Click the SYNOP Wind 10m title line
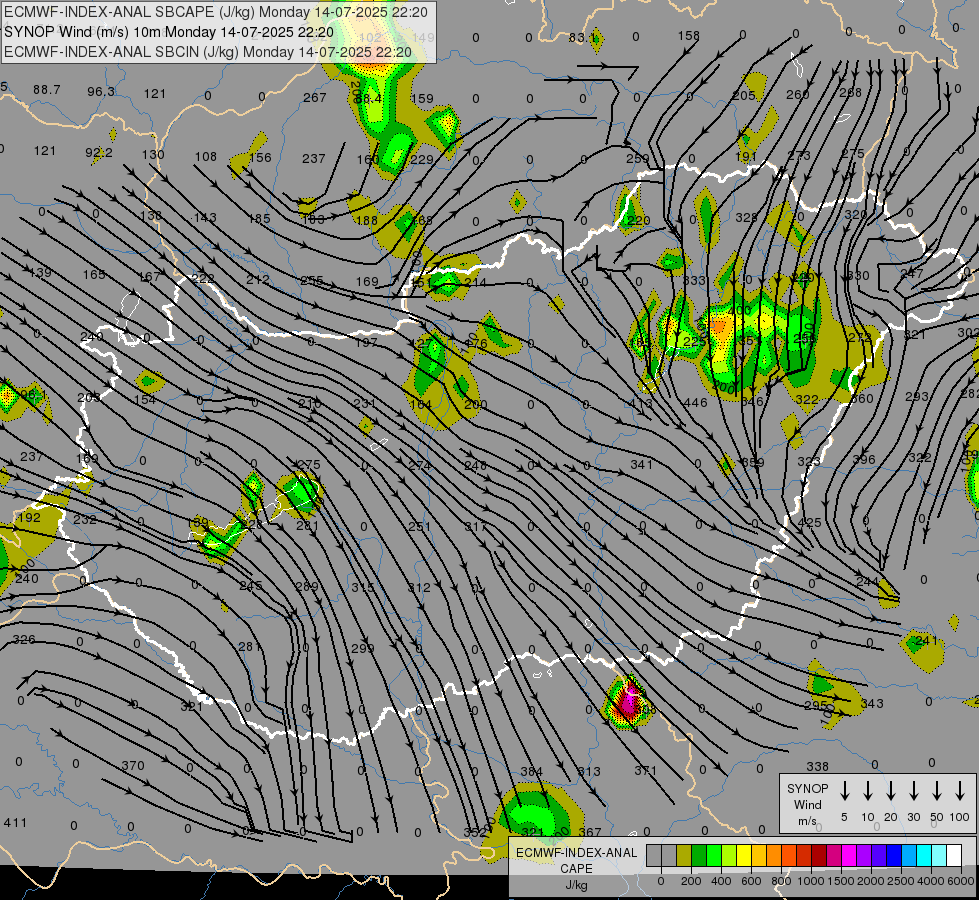The width and height of the screenshot is (979, 900). click(x=169, y=32)
